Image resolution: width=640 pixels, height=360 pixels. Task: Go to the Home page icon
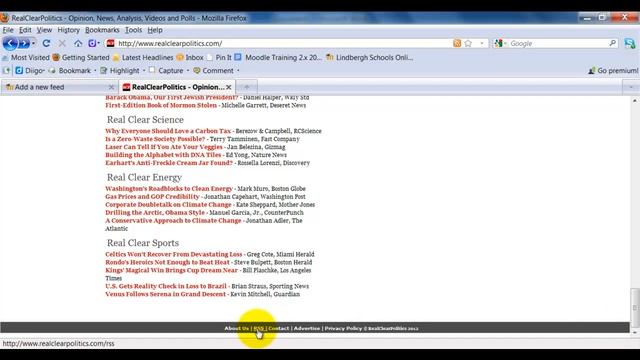(x=78, y=43)
